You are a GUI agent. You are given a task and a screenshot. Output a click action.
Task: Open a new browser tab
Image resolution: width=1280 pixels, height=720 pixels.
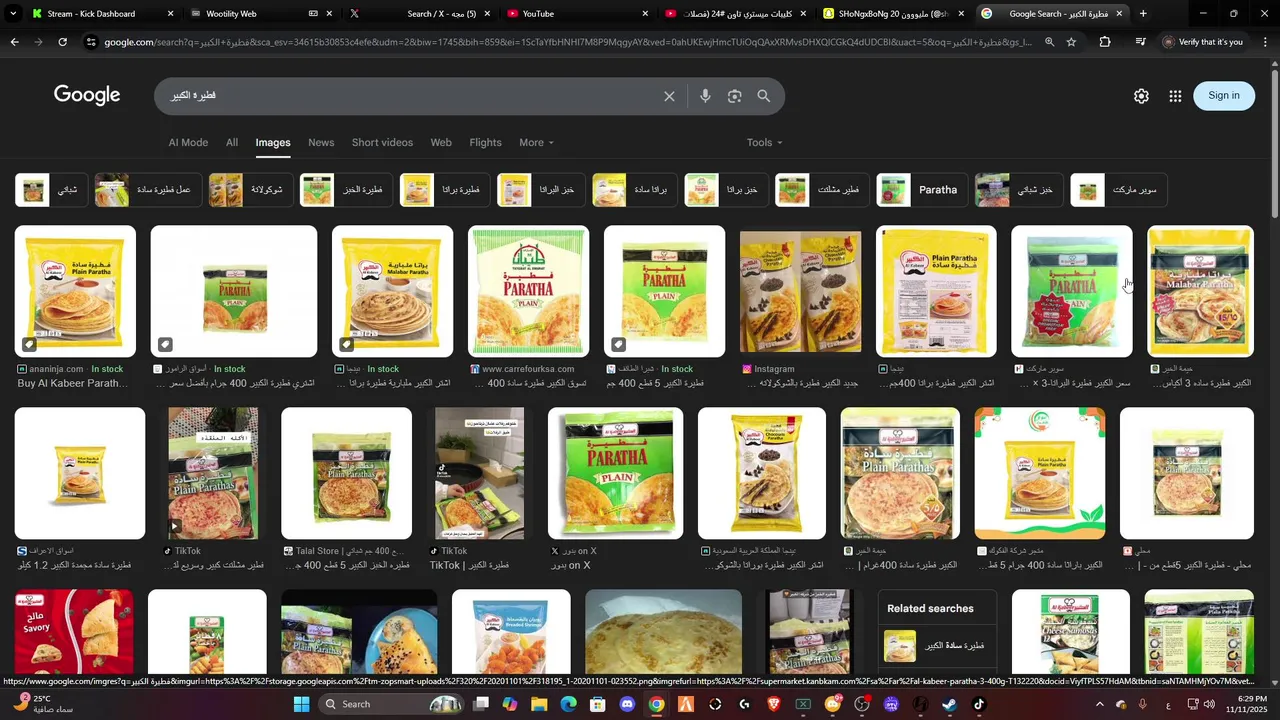click(x=1143, y=14)
